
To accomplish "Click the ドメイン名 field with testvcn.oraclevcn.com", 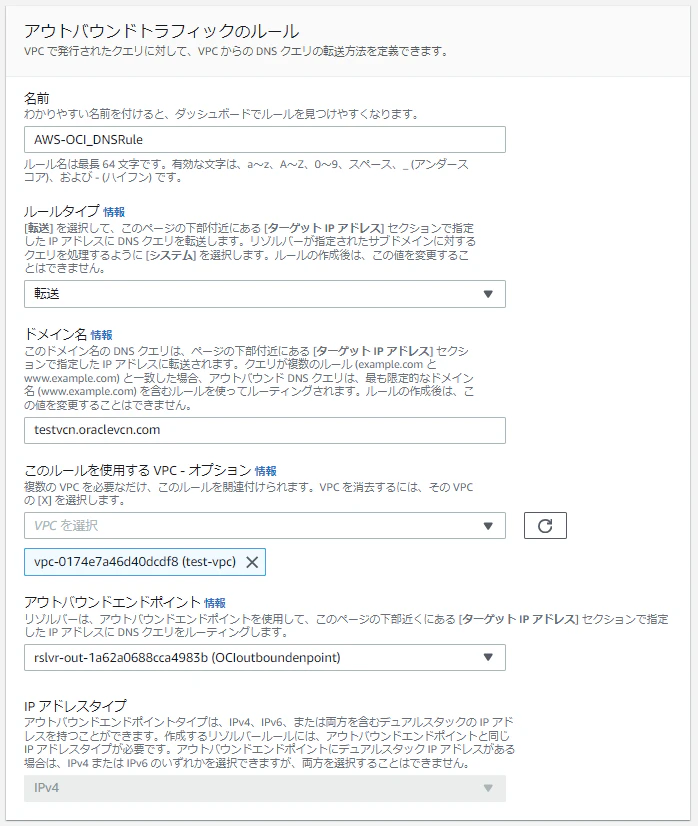I will click(264, 430).
